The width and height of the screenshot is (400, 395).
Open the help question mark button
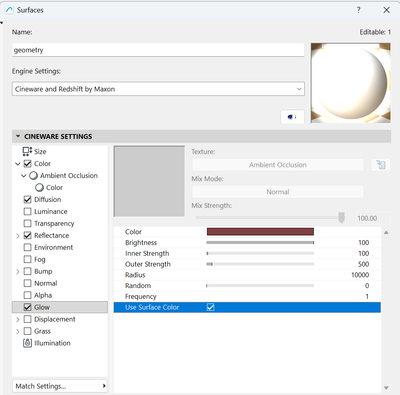pos(358,10)
